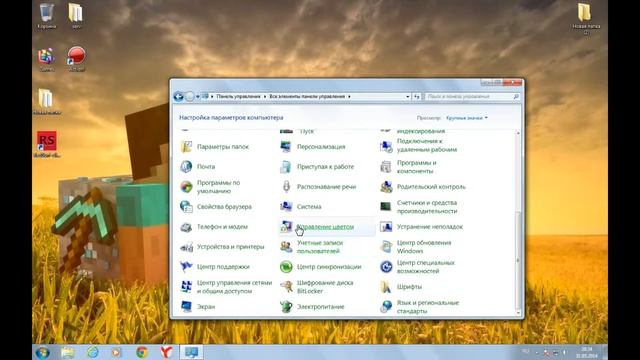Open Приступая к работе icon
Screen dimensions: 640x360
point(286,167)
